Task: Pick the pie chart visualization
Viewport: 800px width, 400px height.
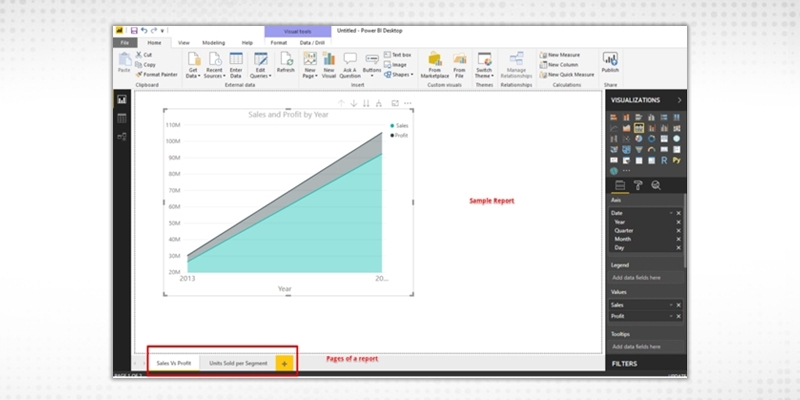Action: (639, 139)
